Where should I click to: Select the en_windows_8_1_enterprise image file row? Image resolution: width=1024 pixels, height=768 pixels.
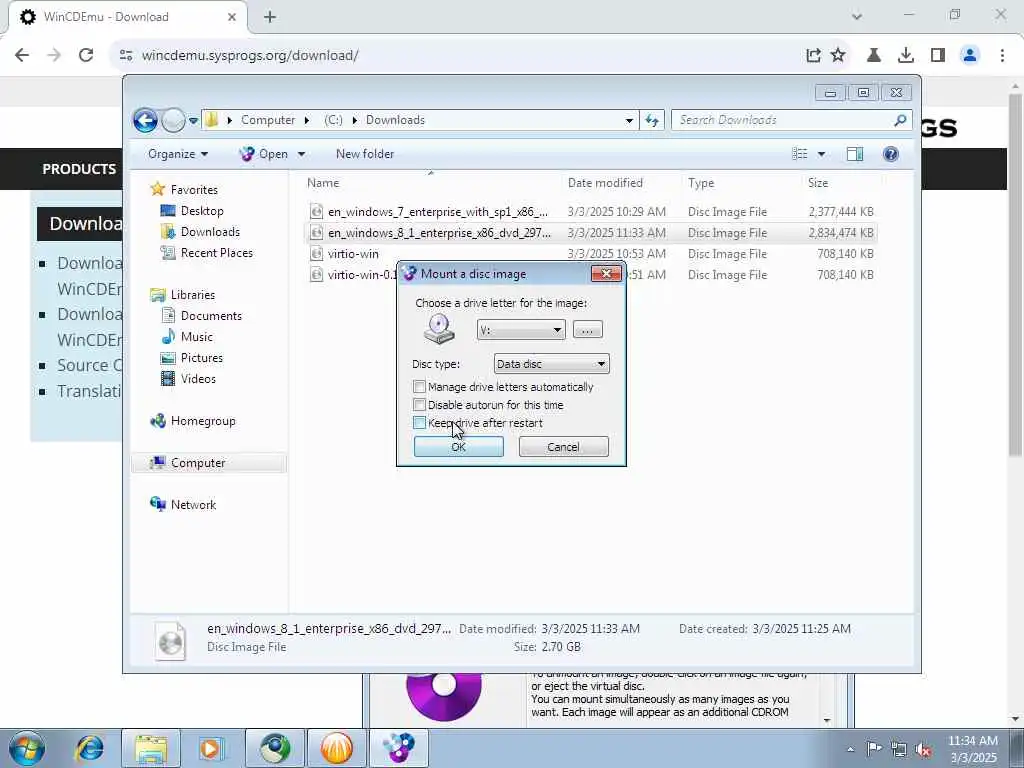tap(591, 232)
